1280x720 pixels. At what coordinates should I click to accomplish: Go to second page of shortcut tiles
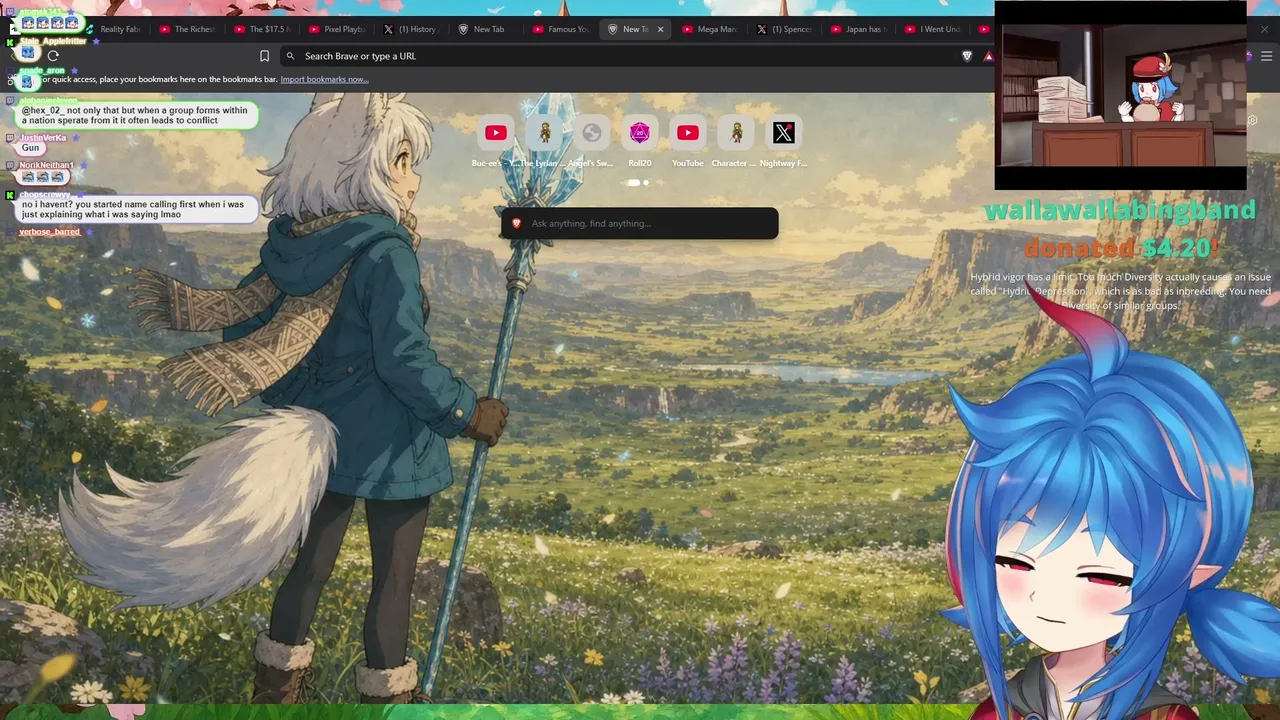646,183
